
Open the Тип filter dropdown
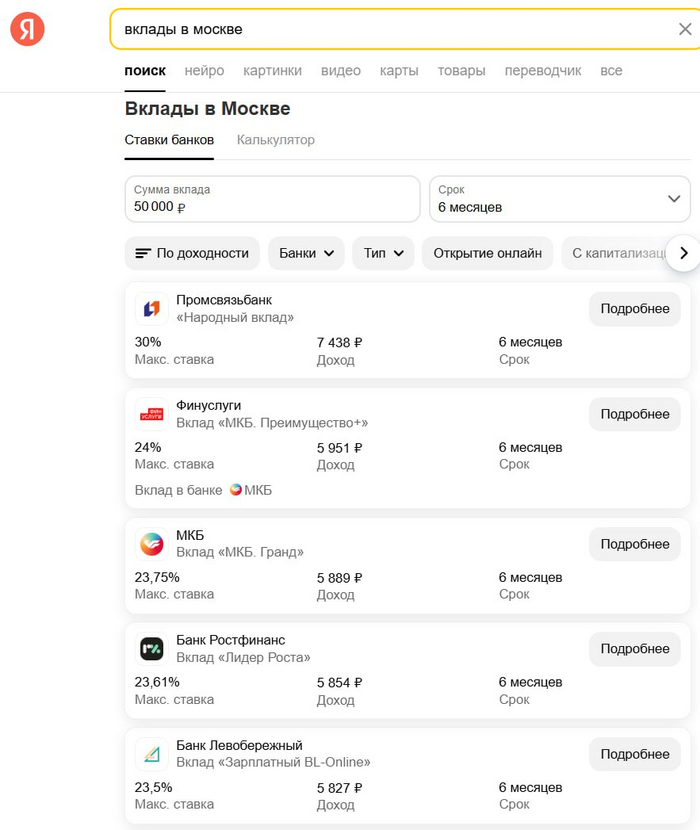tap(383, 253)
